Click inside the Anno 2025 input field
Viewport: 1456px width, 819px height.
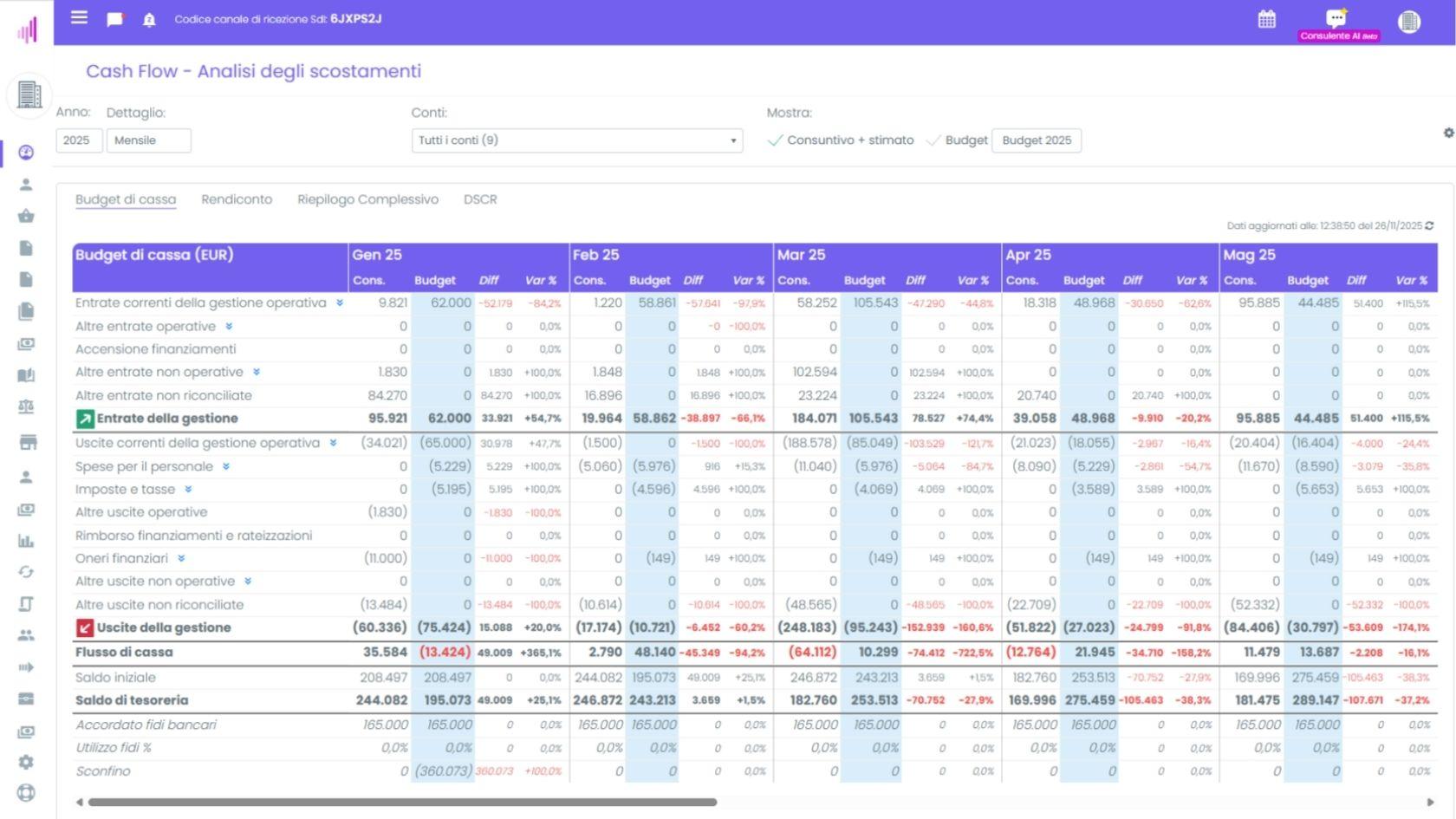coord(79,140)
